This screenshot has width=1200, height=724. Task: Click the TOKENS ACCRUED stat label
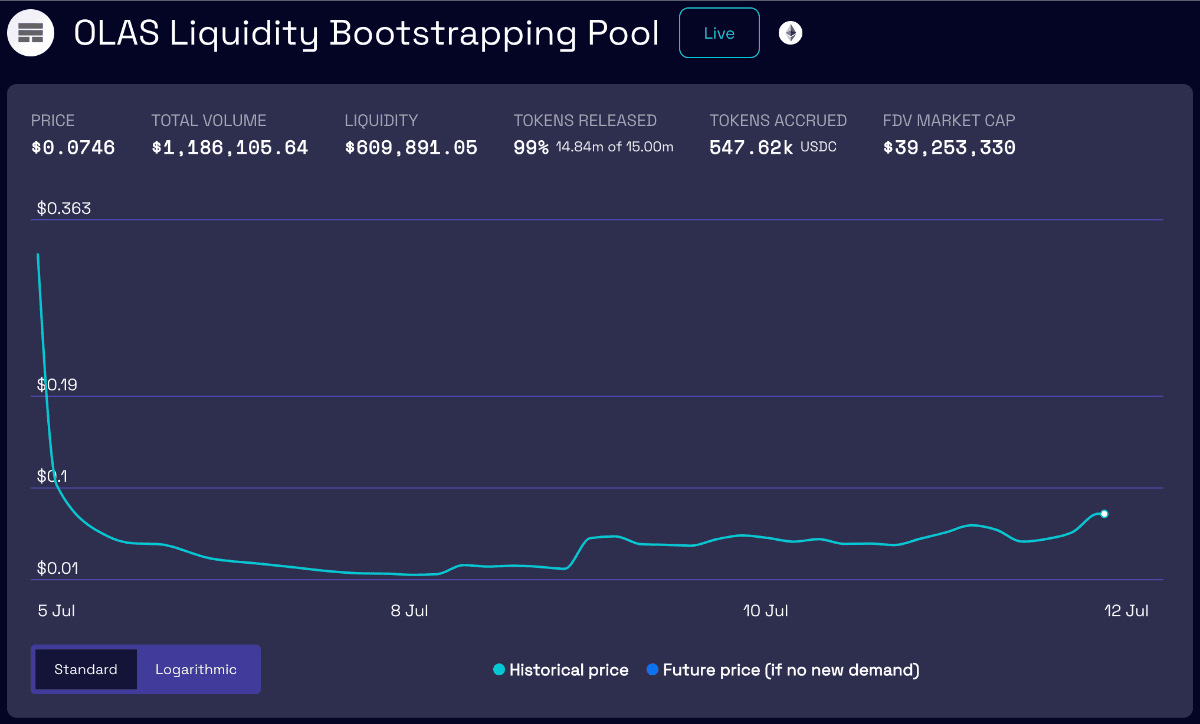point(778,120)
